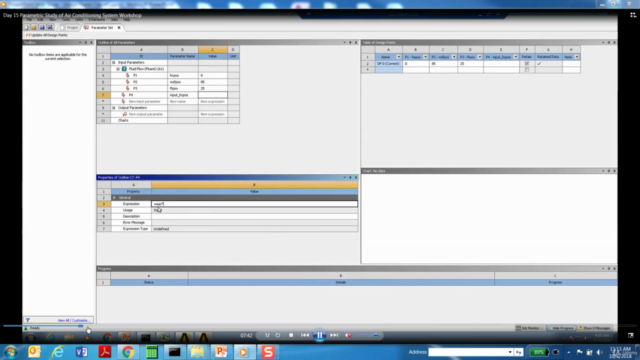The image size is (640, 360).
Task: Toggle Retain checkbox in new design point row
Action: (x=527, y=70)
